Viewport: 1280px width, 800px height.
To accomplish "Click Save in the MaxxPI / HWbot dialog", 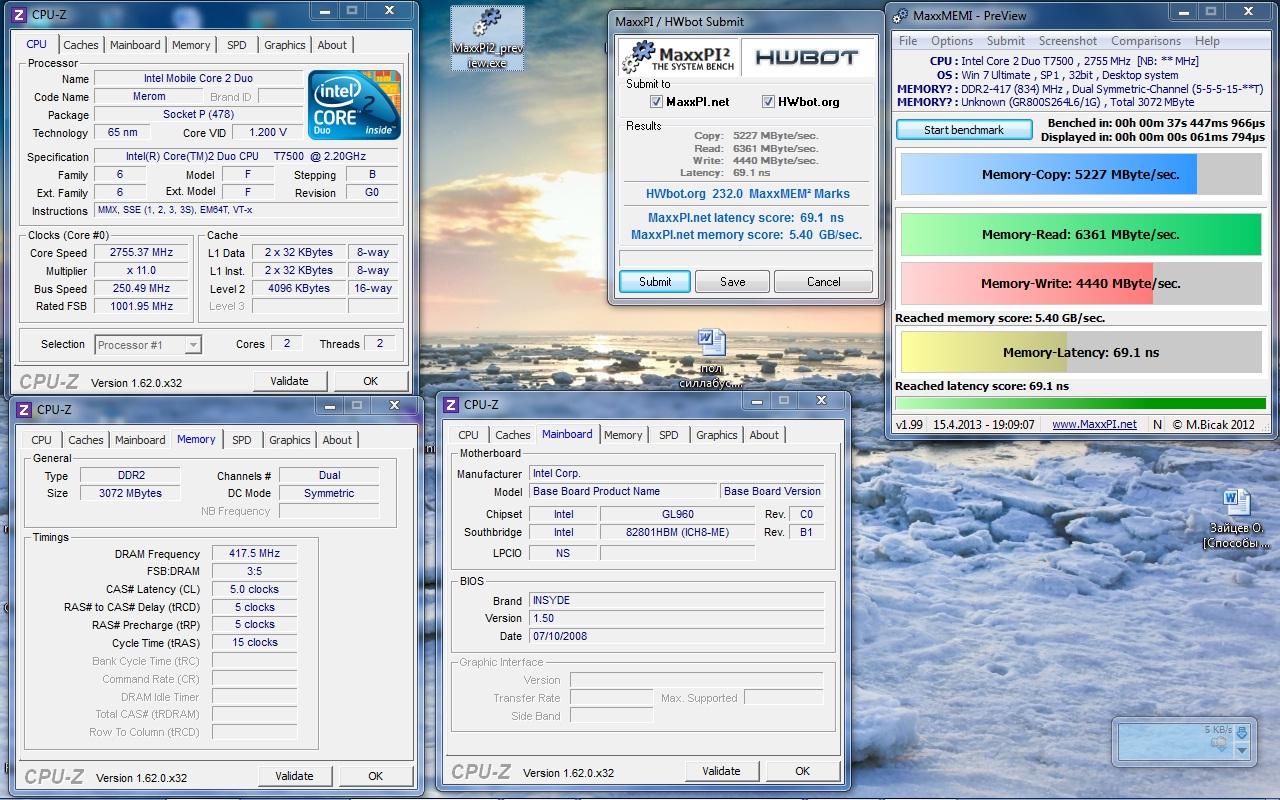I will [733, 282].
